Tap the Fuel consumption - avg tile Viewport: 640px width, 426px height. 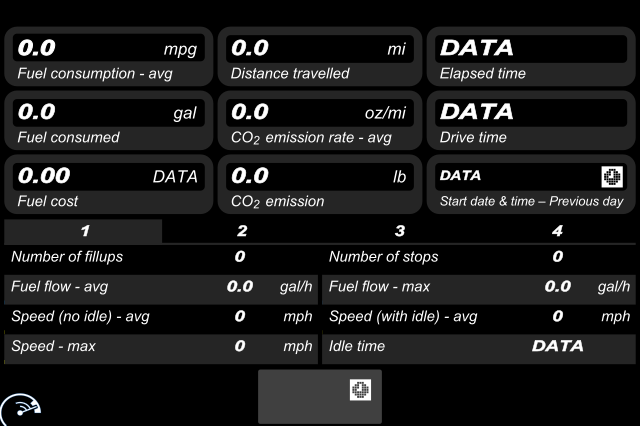(109, 57)
